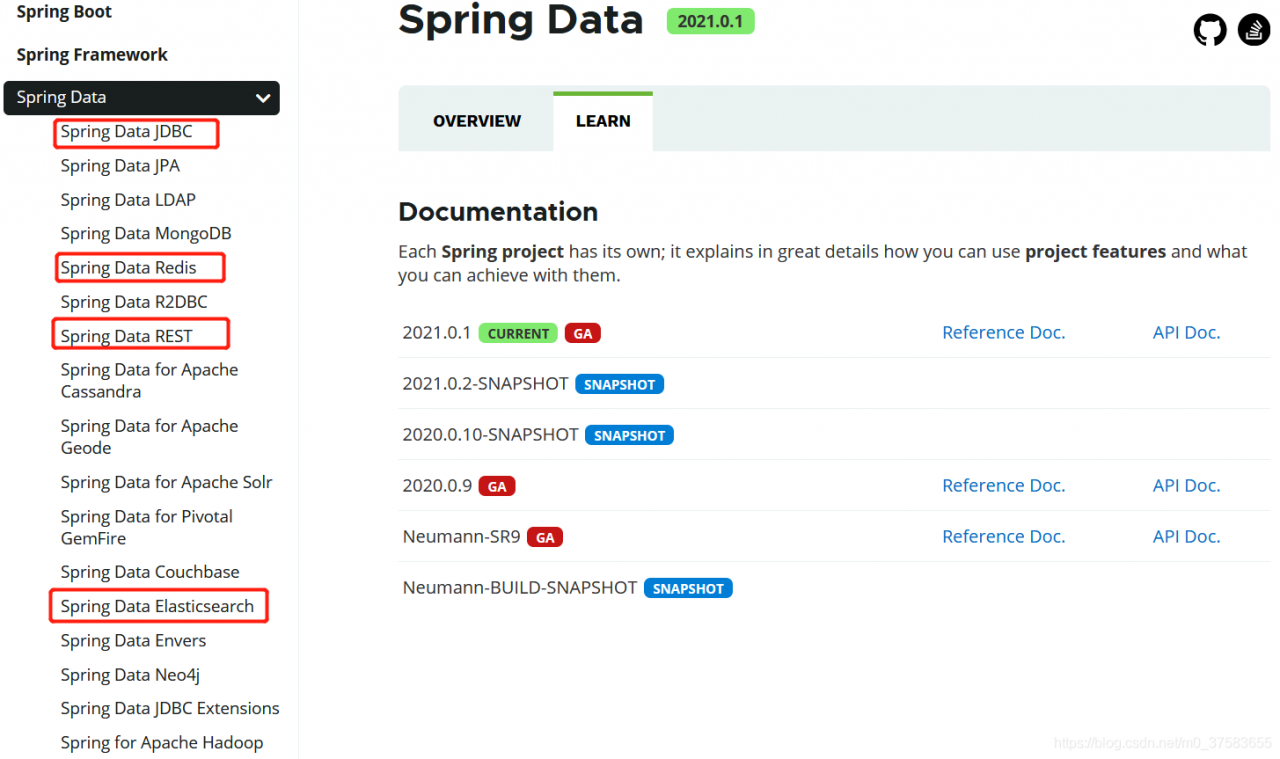Open Spring Boot in sidebar
Image resolution: width=1280 pixels, height=759 pixels.
tap(64, 12)
